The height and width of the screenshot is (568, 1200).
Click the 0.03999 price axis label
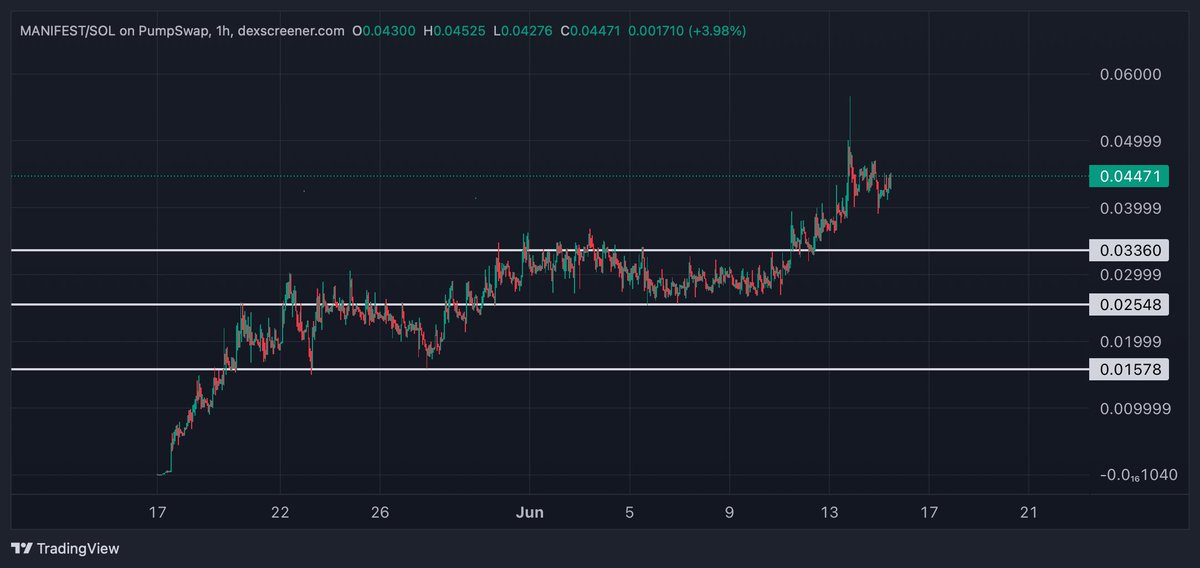pyautogui.click(x=1130, y=208)
